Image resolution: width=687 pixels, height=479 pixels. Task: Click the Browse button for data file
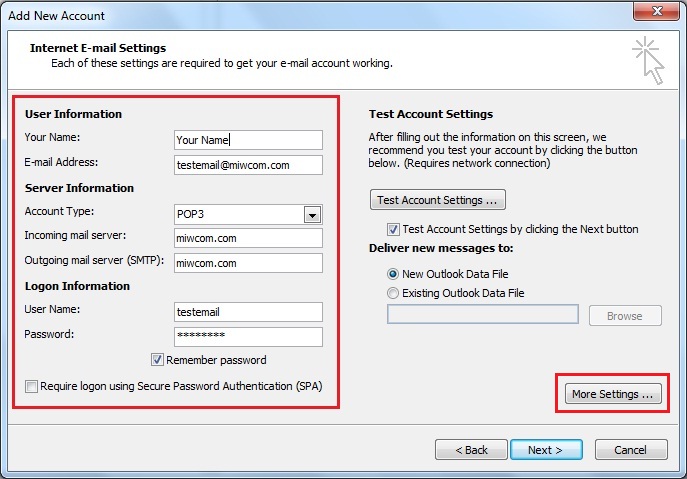coord(625,316)
